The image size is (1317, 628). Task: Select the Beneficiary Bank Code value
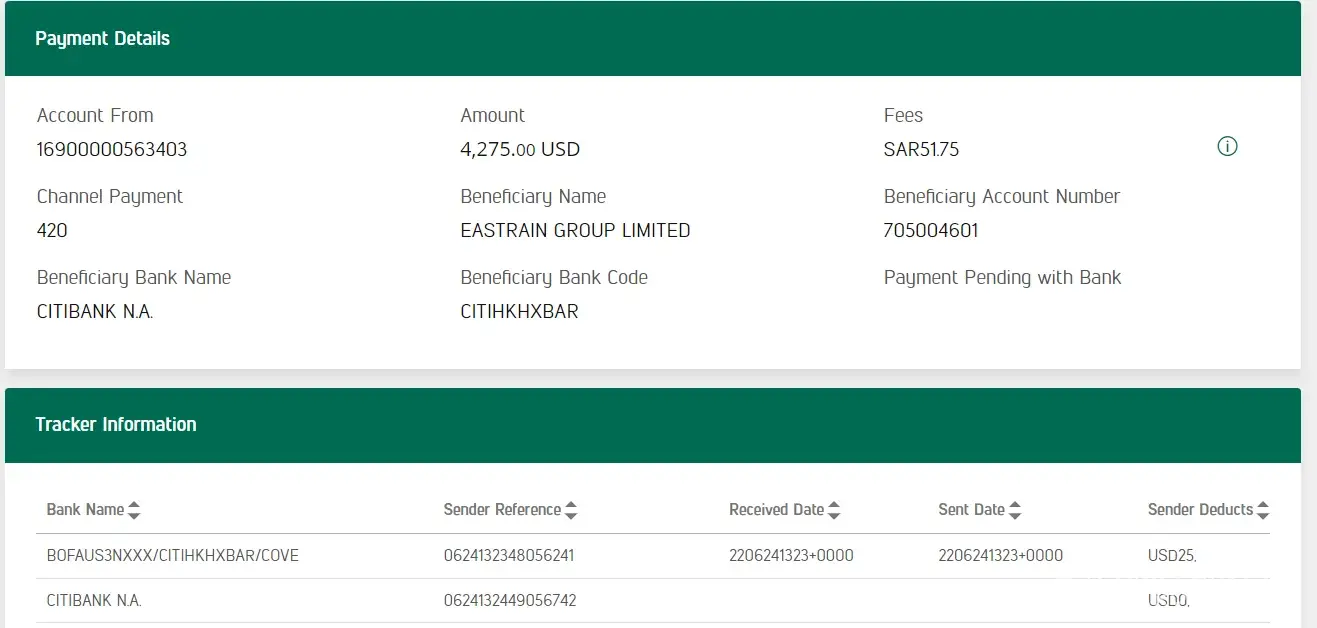[519, 312]
